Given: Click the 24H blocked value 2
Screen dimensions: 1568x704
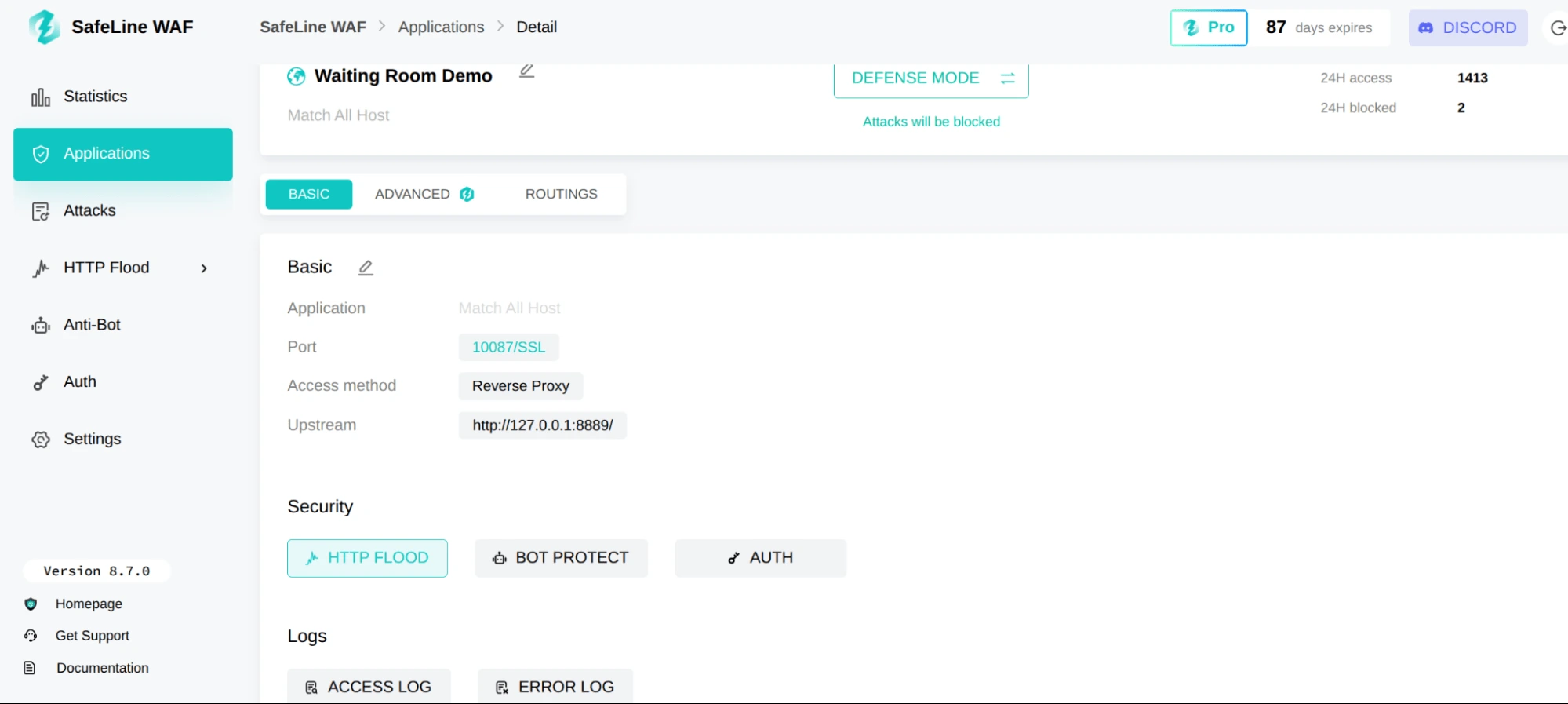Looking at the screenshot, I should coord(1461,108).
